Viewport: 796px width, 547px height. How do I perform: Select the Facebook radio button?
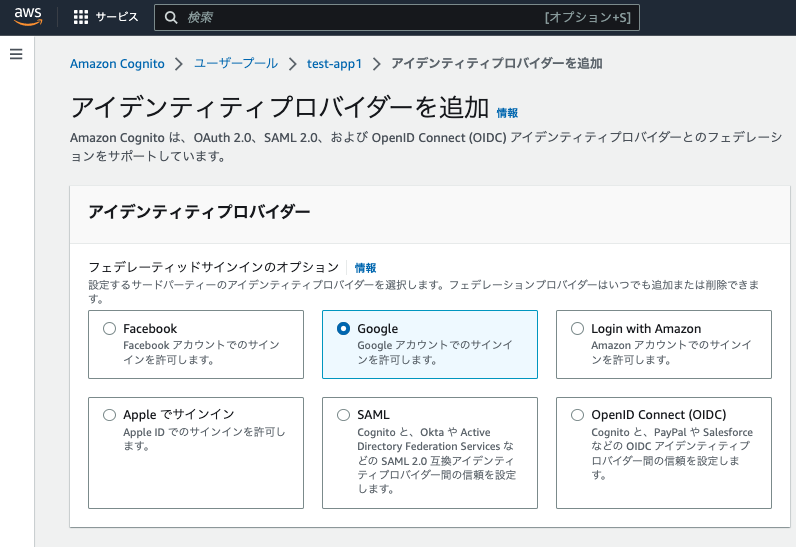(x=110, y=328)
